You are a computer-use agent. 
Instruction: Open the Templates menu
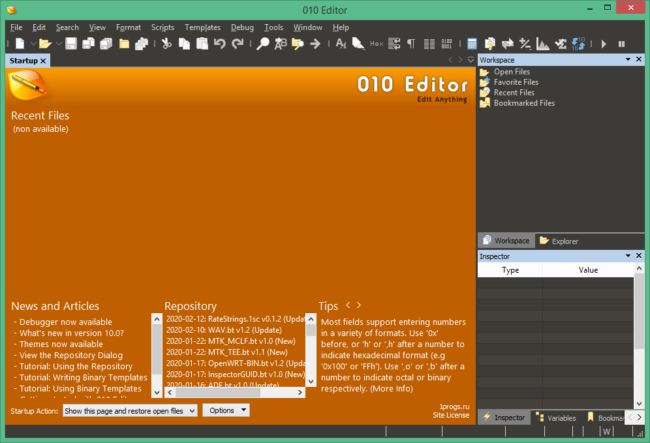[202, 27]
